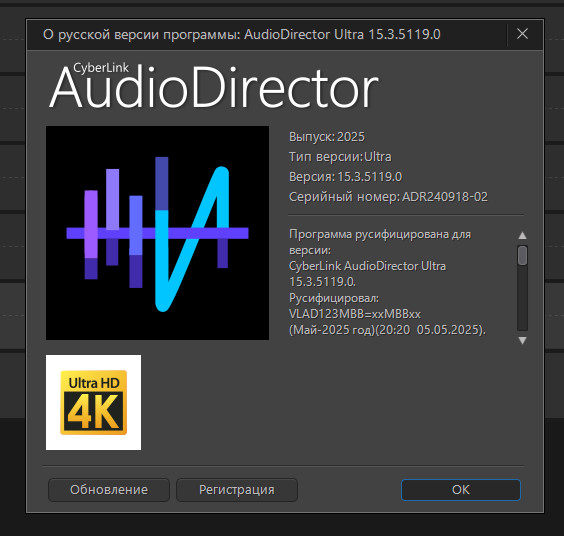Click the scrollbar thumb in description box
The width and height of the screenshot is (564, 536).
[x=522, y=255]
